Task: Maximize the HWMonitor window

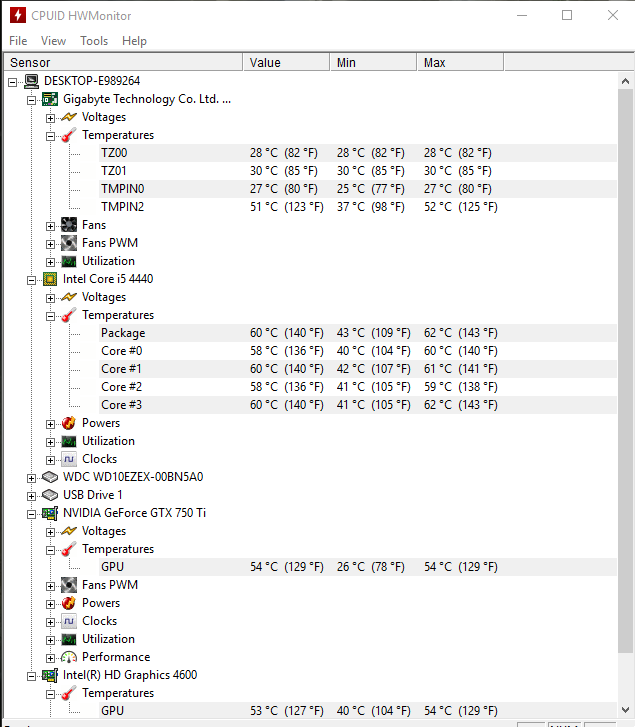Action: pos(567,15)
